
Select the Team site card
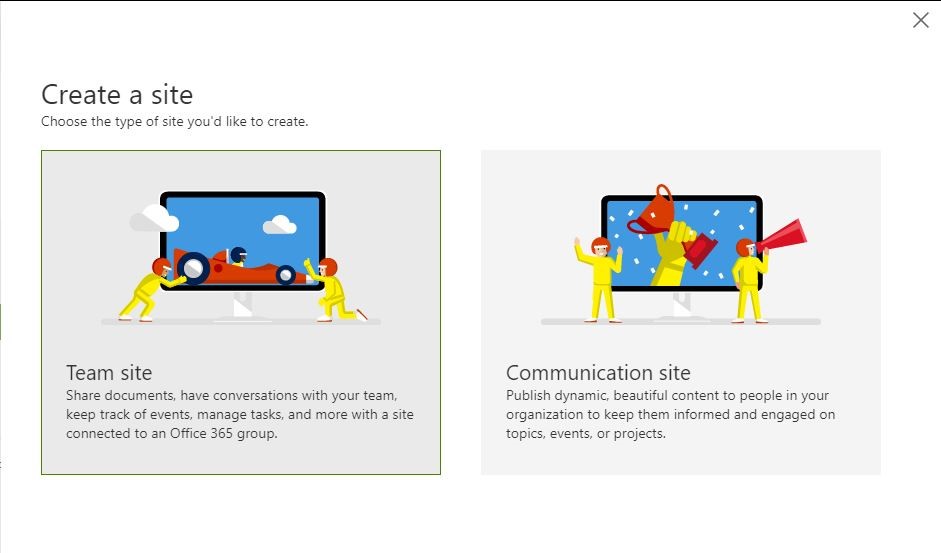click(240, 312)
